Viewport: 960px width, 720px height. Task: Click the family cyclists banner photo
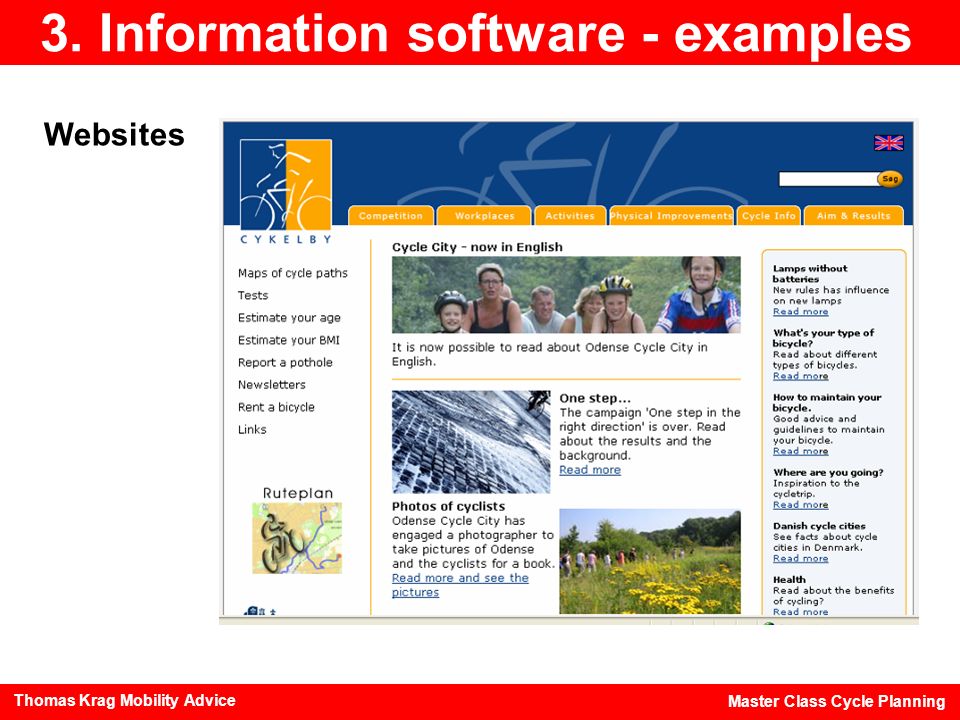click(566, 295)
